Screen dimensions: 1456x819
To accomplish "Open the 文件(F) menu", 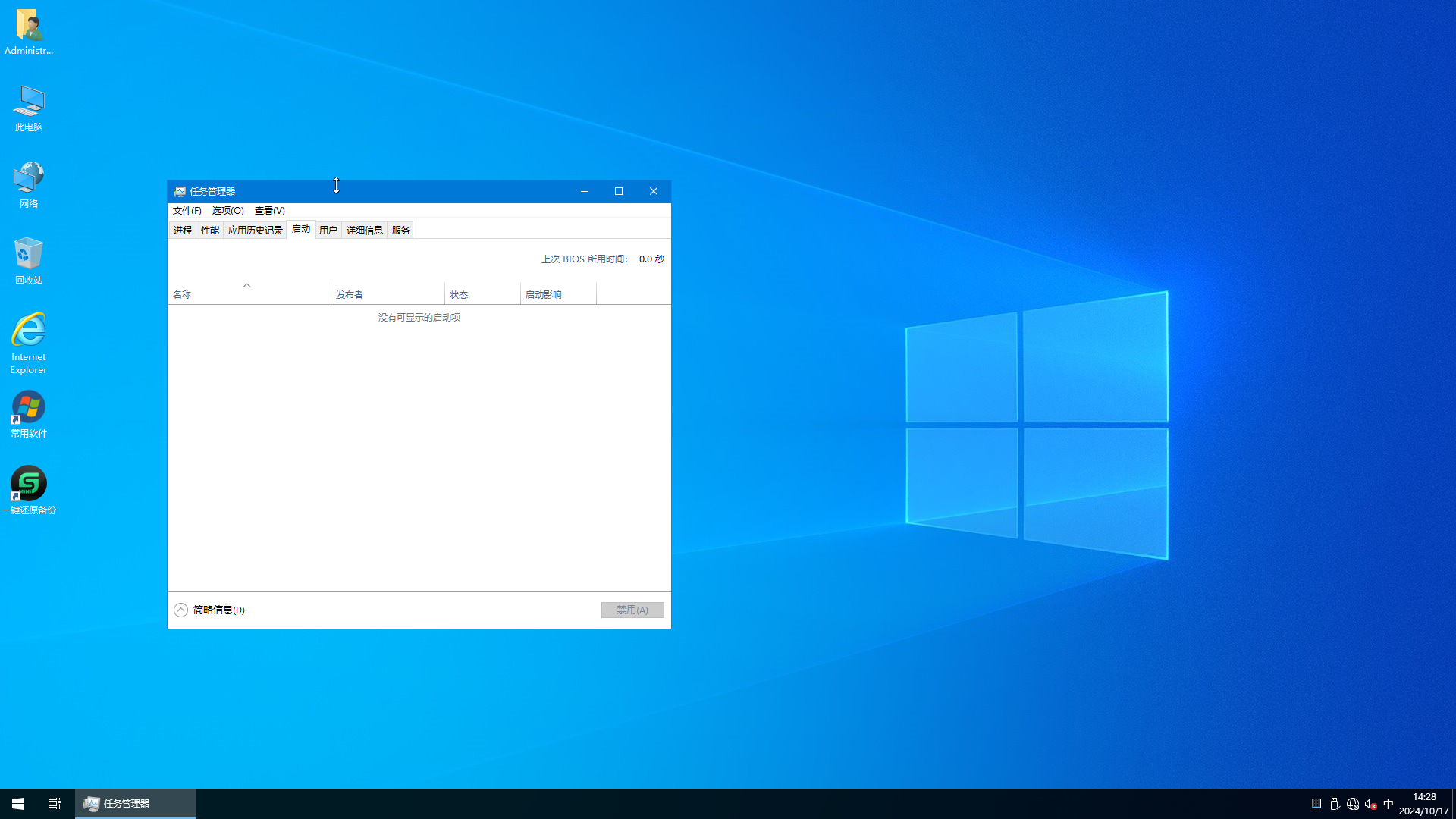I will click(x=187, y=211).
